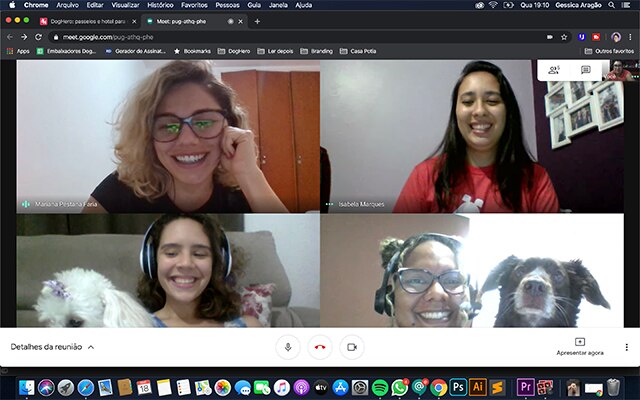Open the meeting chat icon
This screenshot has height=400, width=640.
click(x=585, y=70)
